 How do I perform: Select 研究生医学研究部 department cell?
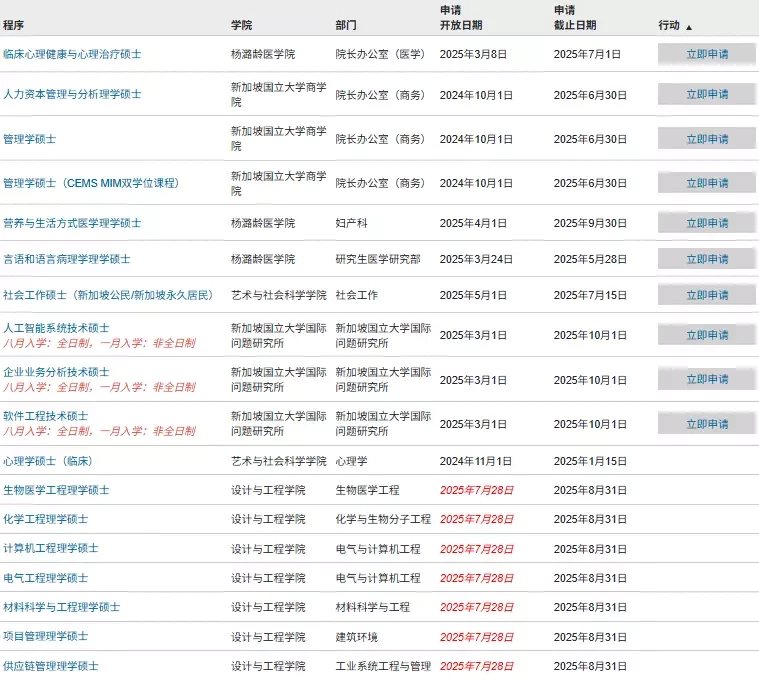pyautogui.click(x=378, y=259)
